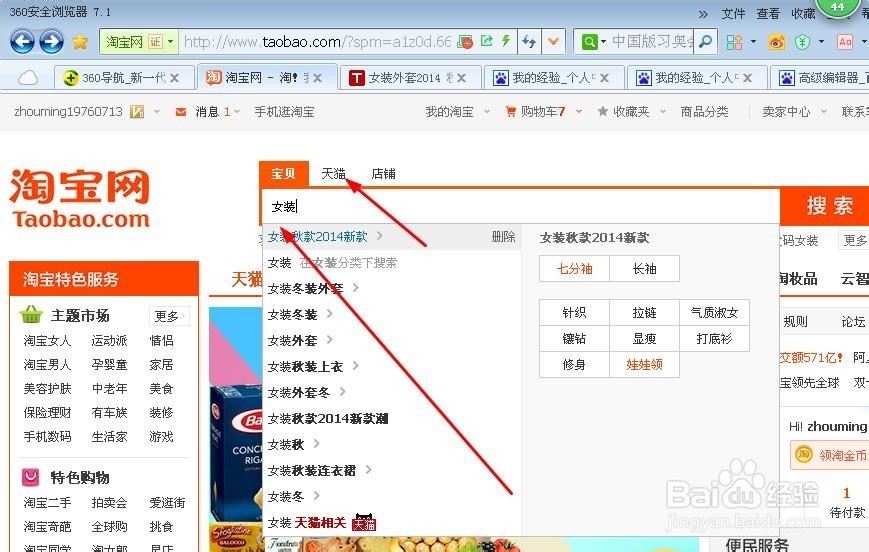The image size is (869, 552).
Task: Expand the 女装冬装外套 suggestion chevron
Action: click(356, 288)
